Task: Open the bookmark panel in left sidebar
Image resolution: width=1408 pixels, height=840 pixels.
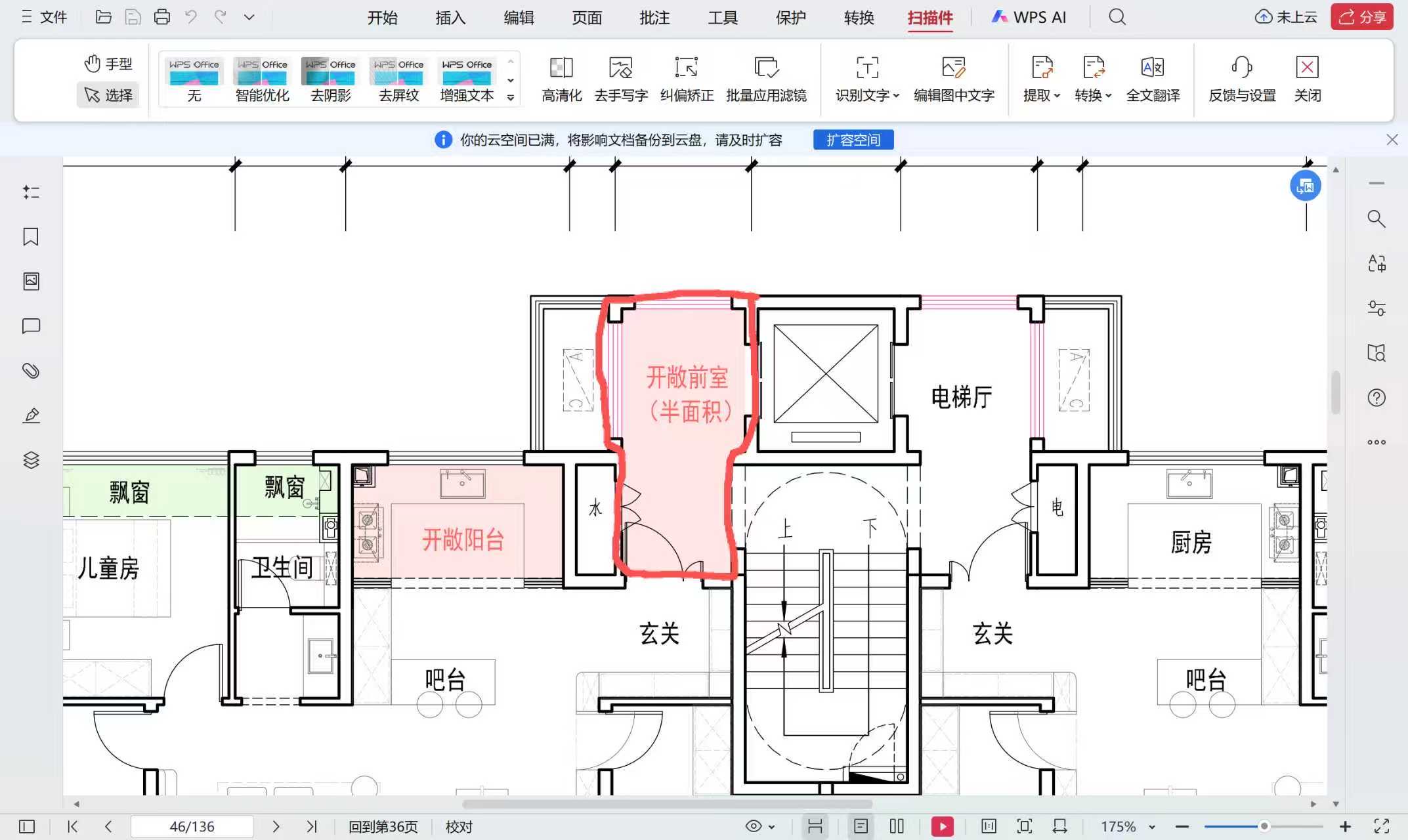Action: tap(31, 237)
